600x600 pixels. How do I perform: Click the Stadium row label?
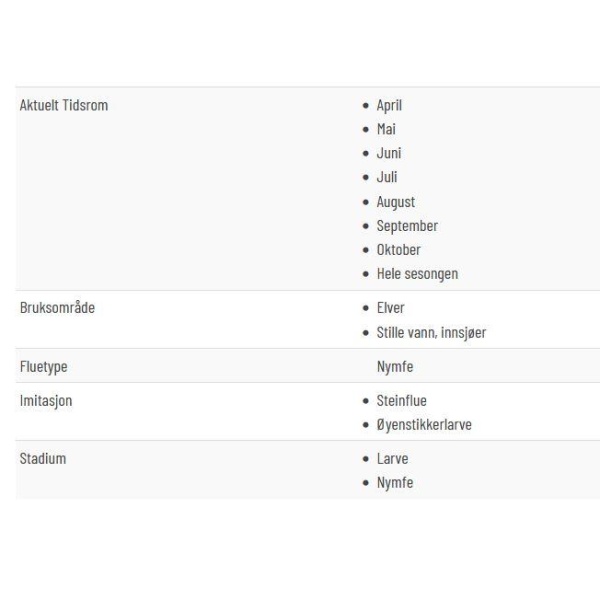(43, 459)
